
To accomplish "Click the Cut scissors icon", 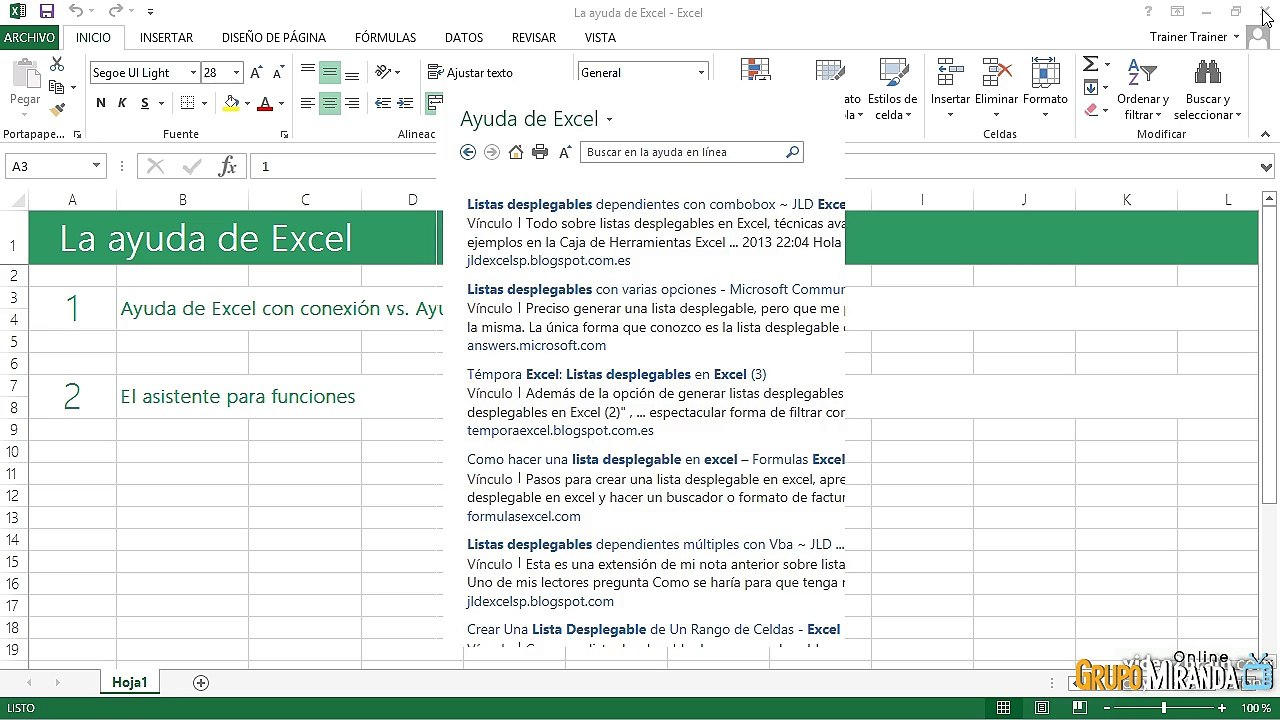I will [57, 64].
